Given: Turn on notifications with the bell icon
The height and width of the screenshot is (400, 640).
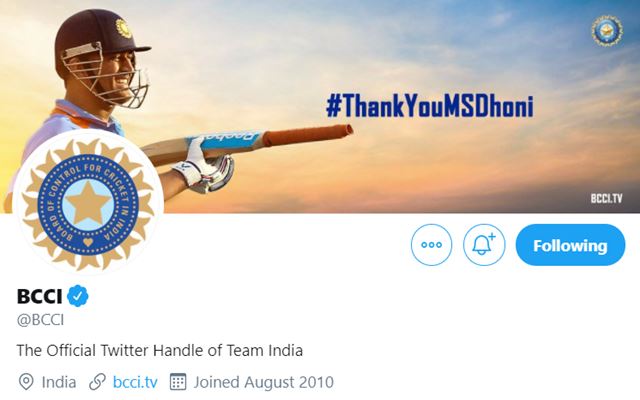Looking at the screenshot, I should pos(484,245).
